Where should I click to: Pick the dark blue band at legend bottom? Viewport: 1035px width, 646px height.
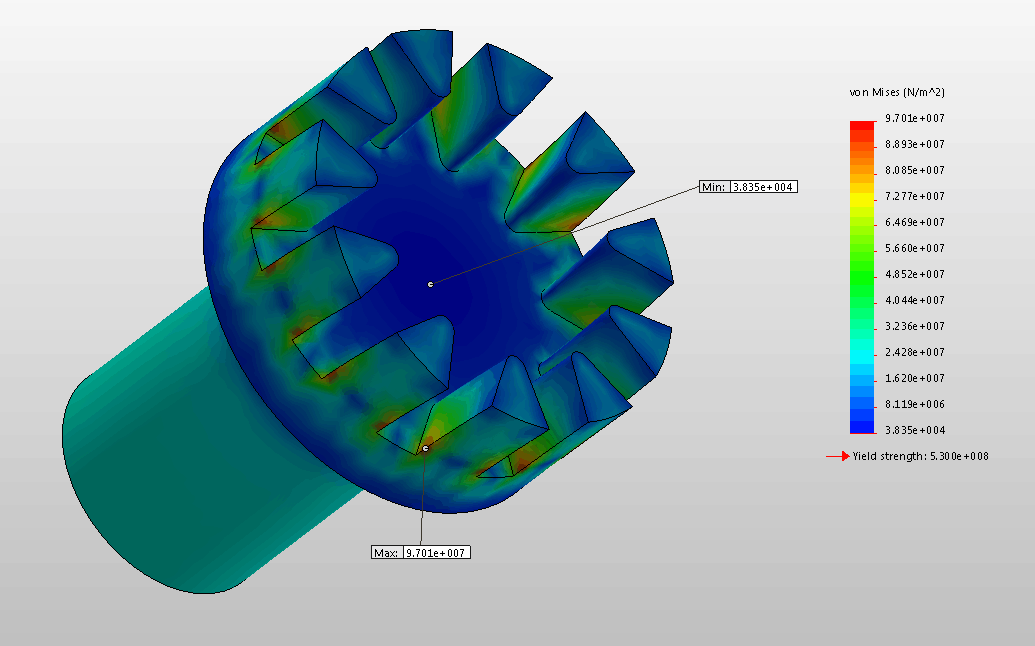point(861,427)
